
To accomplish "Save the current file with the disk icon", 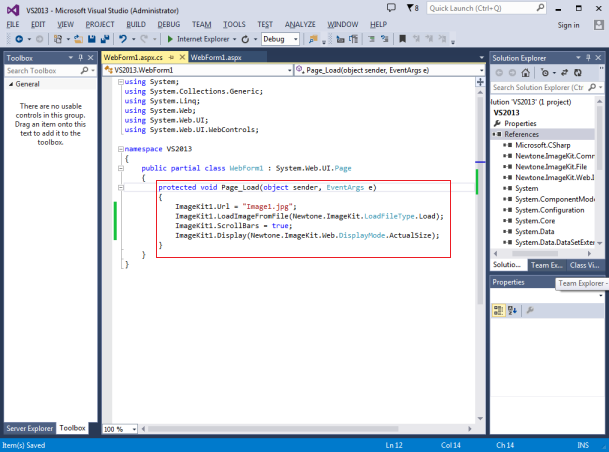I will click(92, 39).
